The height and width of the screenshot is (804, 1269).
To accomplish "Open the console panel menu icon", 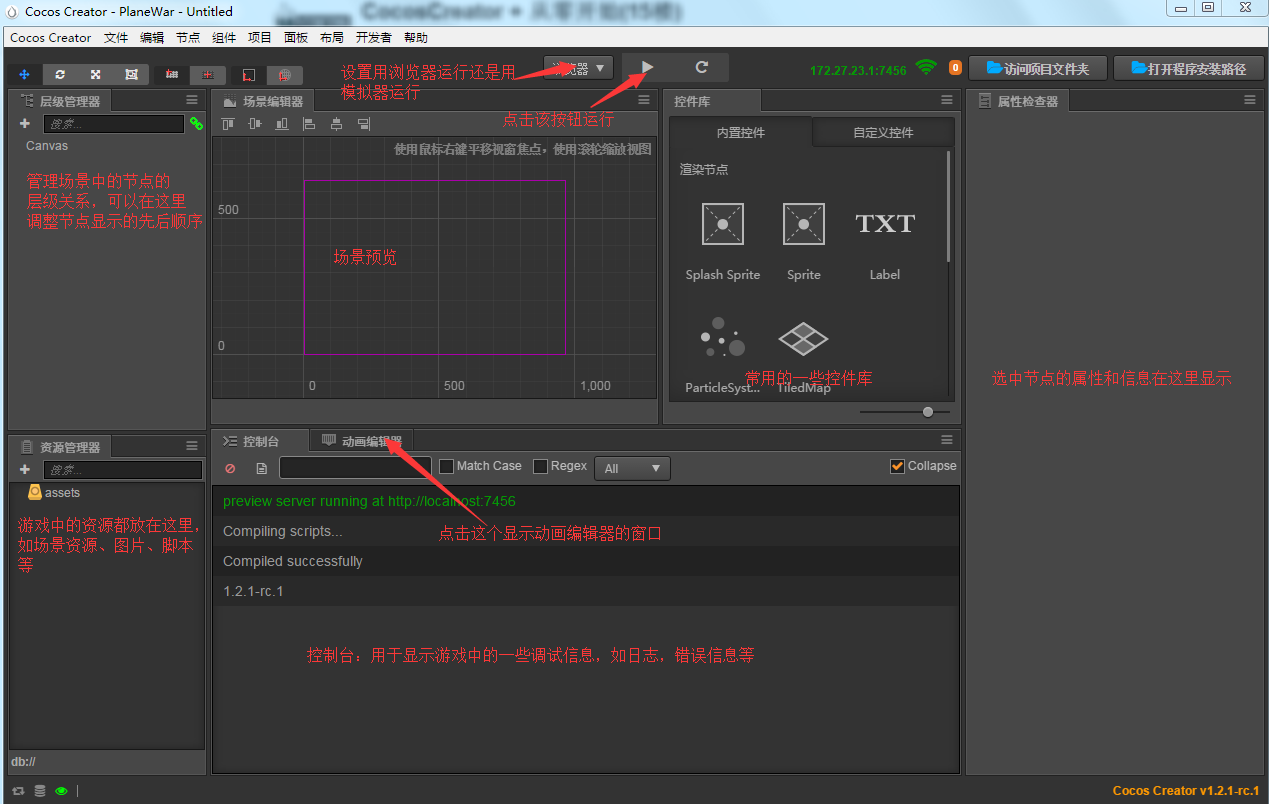I will (x=946, y=440).
